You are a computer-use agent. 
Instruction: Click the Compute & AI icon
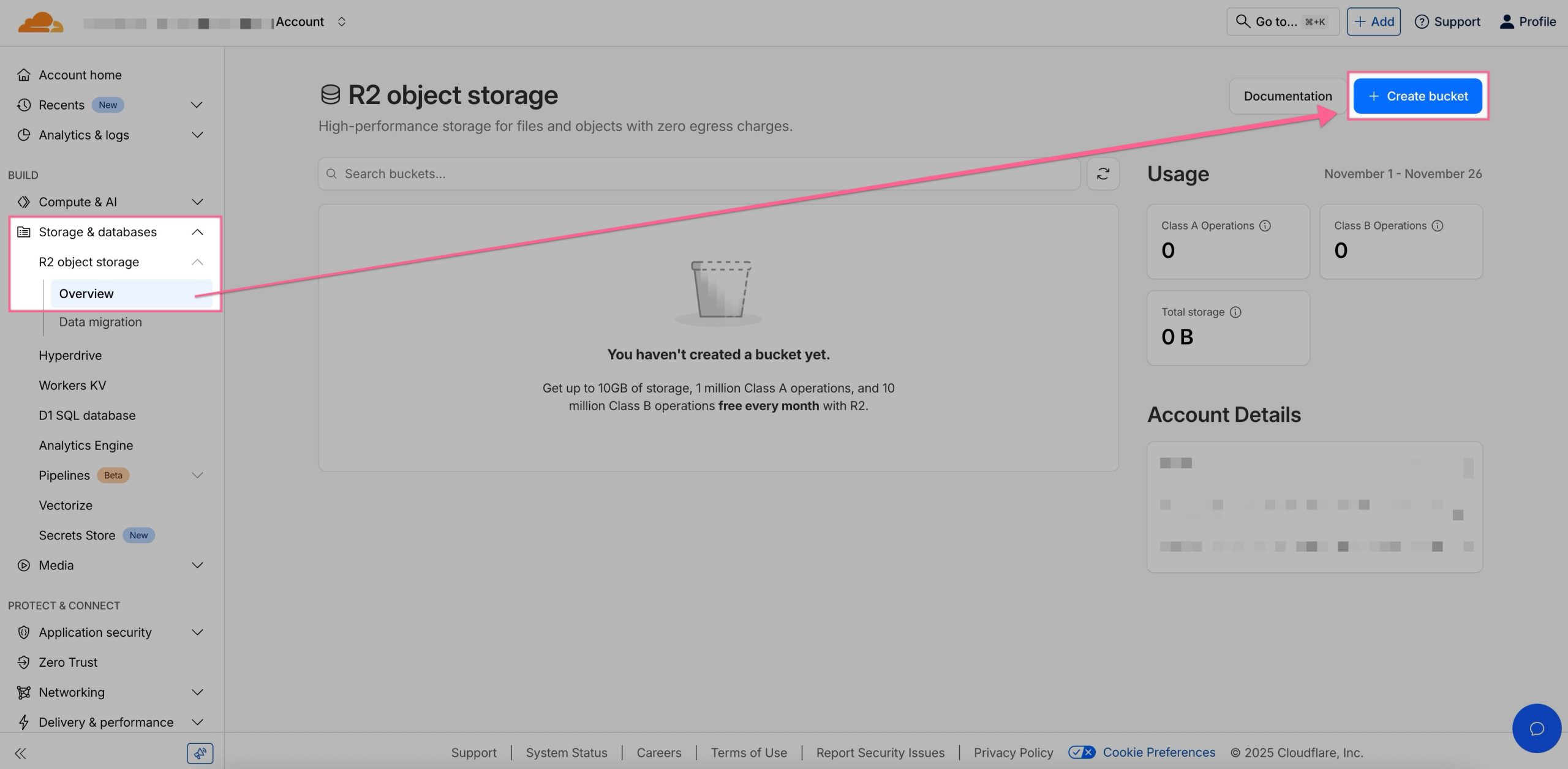click(24, 201)
